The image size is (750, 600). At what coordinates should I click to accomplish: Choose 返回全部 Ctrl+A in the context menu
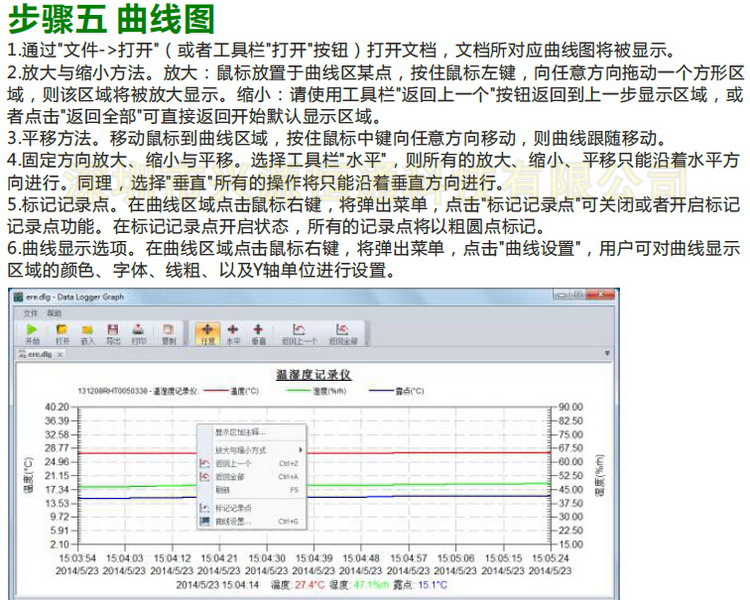tap(252, 477)
